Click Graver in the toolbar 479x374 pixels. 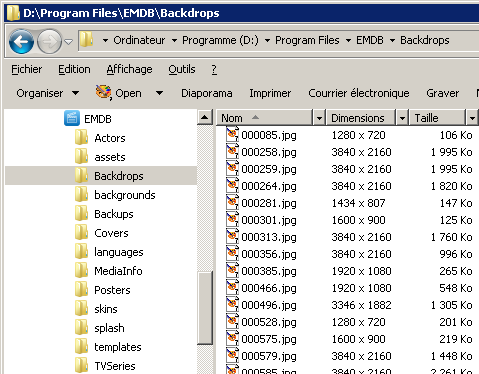443,93
